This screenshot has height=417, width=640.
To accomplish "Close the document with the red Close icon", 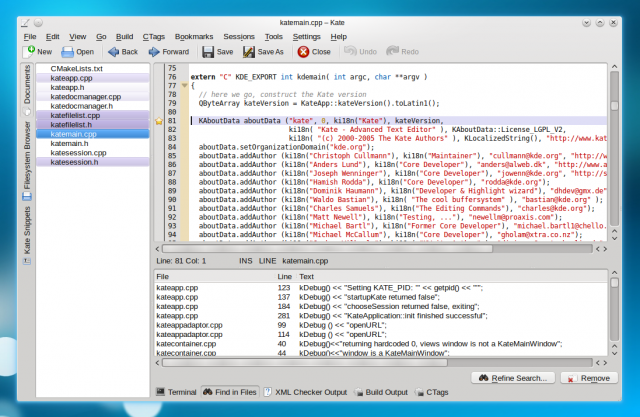I will click(303, 51).
